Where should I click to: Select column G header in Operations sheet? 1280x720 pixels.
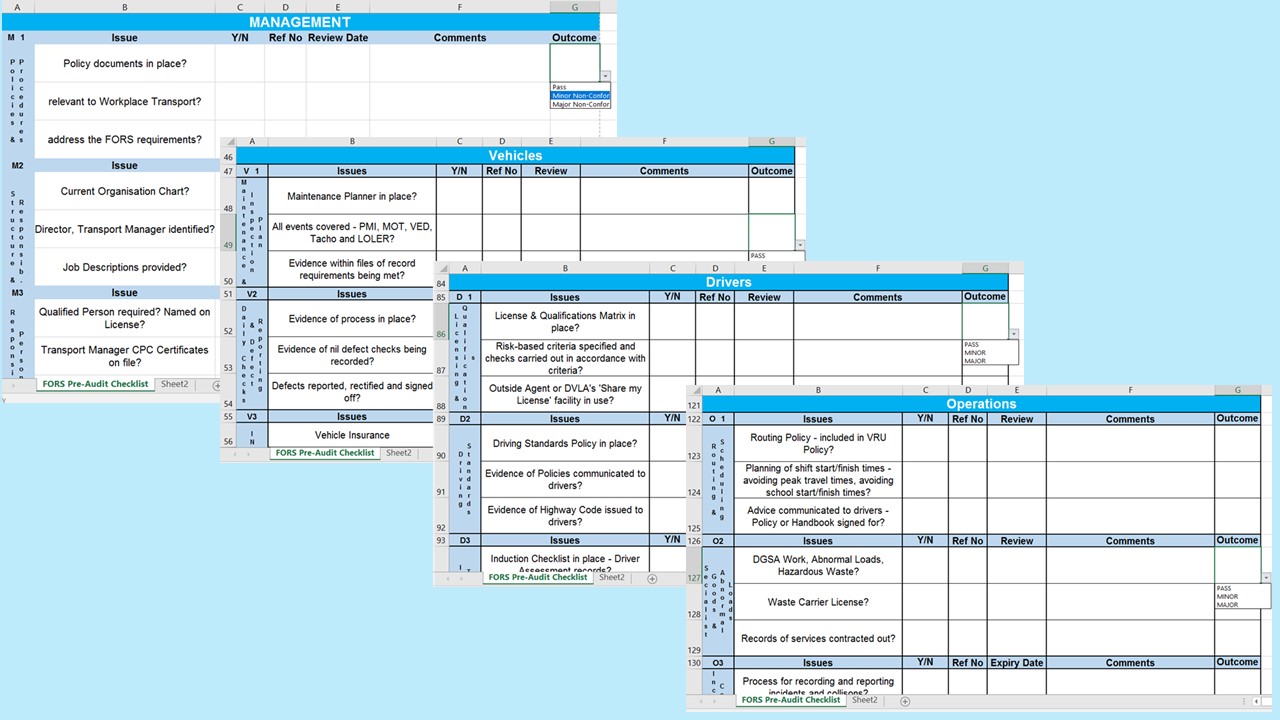click(1238, 390)
